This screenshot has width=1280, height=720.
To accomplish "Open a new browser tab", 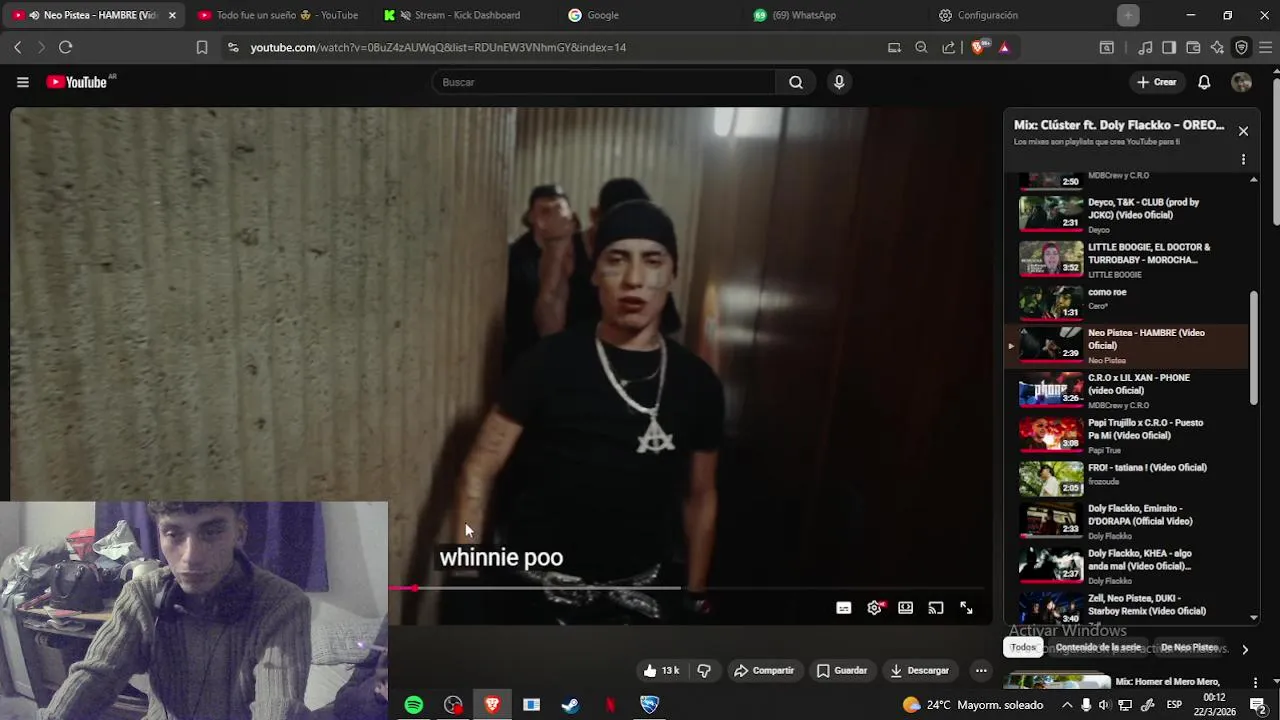I will 1128,15.
